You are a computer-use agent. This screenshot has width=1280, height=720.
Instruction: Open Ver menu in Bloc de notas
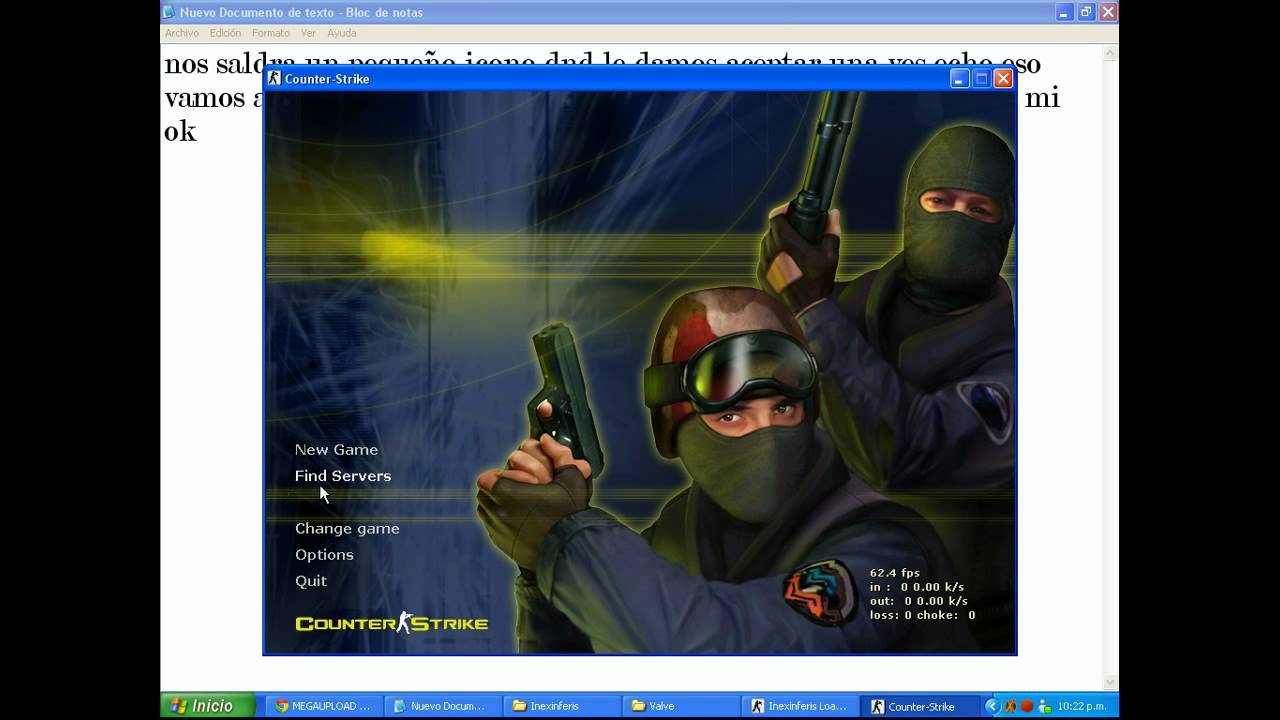click(308, 33)
